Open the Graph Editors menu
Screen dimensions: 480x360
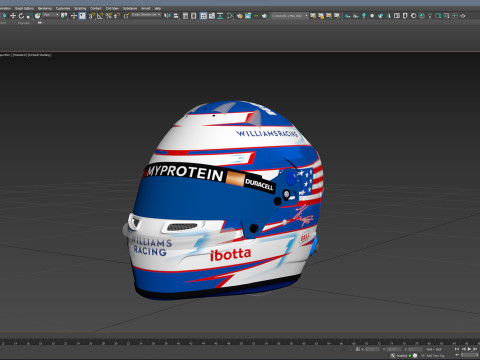tap(24, 8)
